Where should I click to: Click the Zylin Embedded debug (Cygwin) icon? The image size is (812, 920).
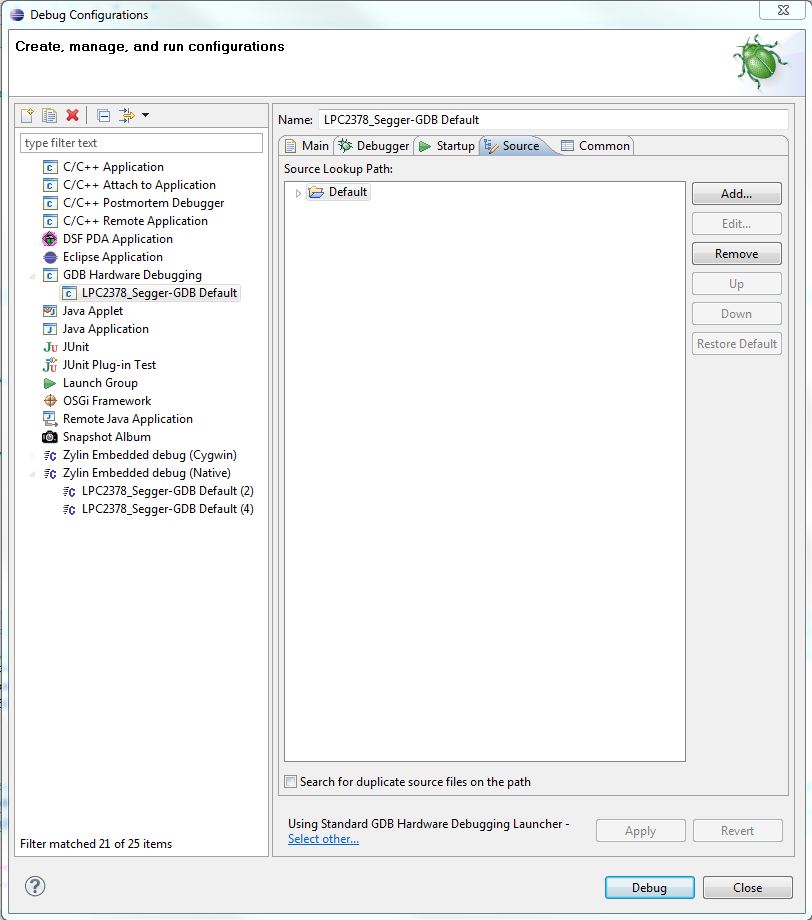click(50, 455)
